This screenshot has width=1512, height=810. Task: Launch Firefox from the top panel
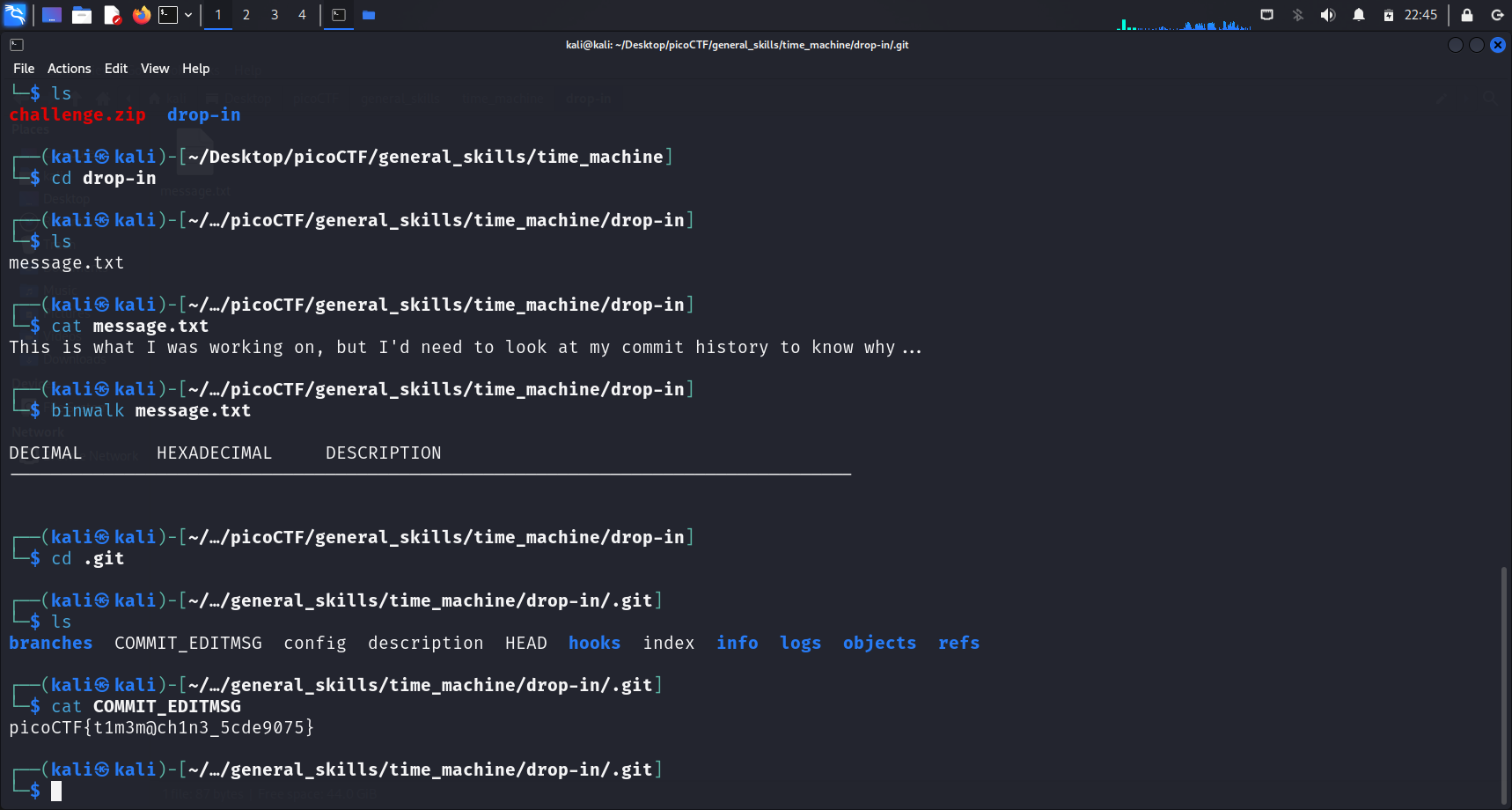[141, 15]
